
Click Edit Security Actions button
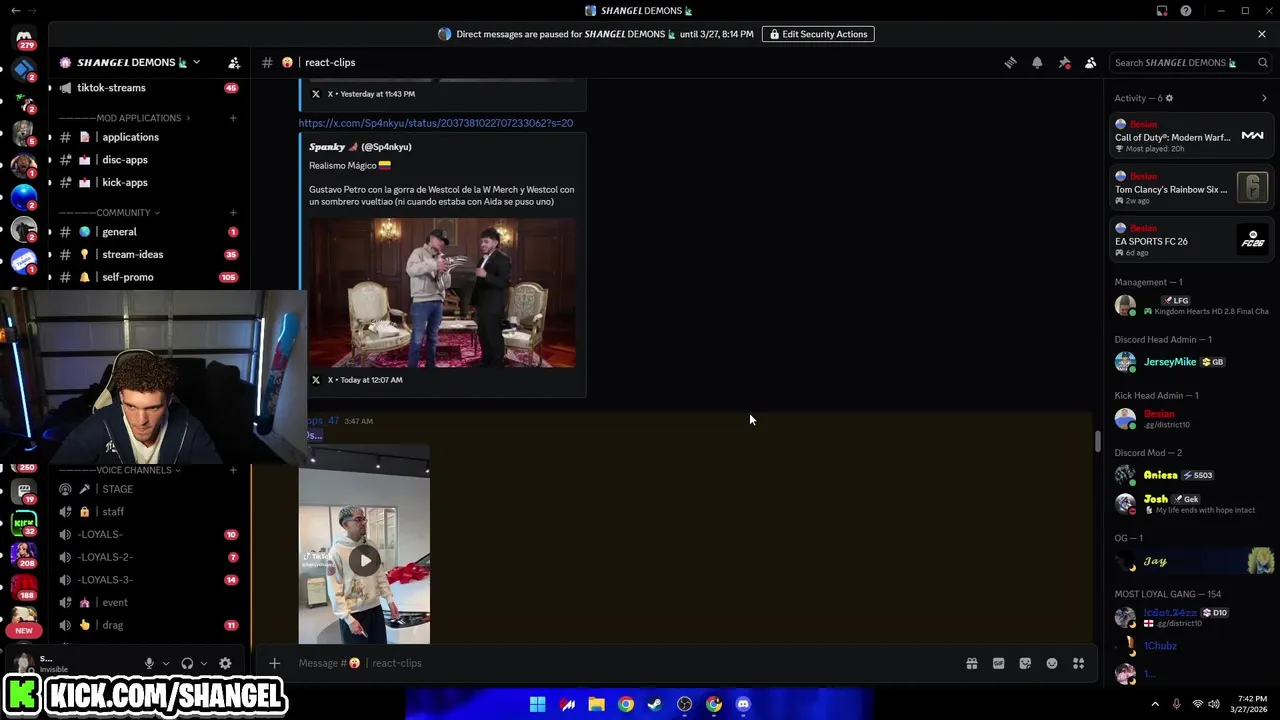818,34
